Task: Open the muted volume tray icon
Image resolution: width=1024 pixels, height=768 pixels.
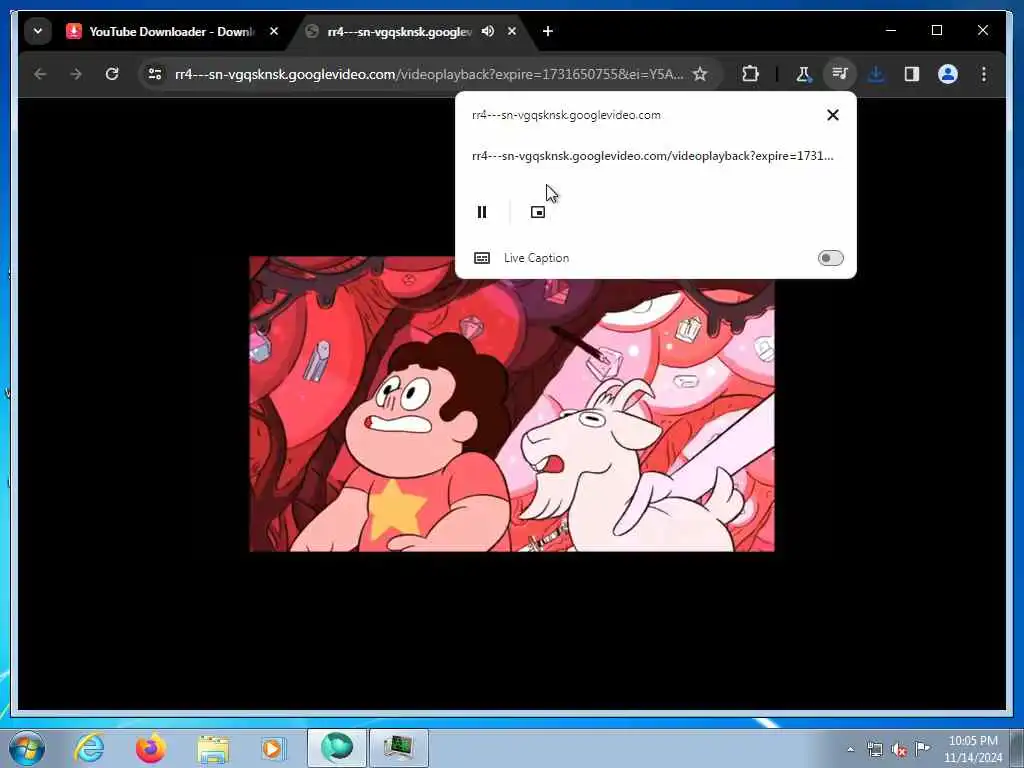Action: (899, 750)
